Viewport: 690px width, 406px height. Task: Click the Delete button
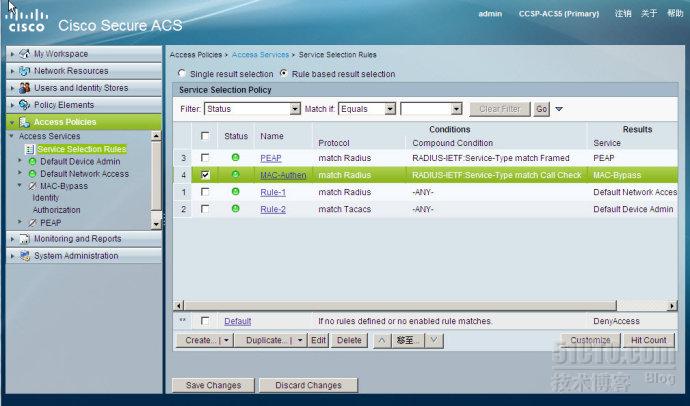349,340
